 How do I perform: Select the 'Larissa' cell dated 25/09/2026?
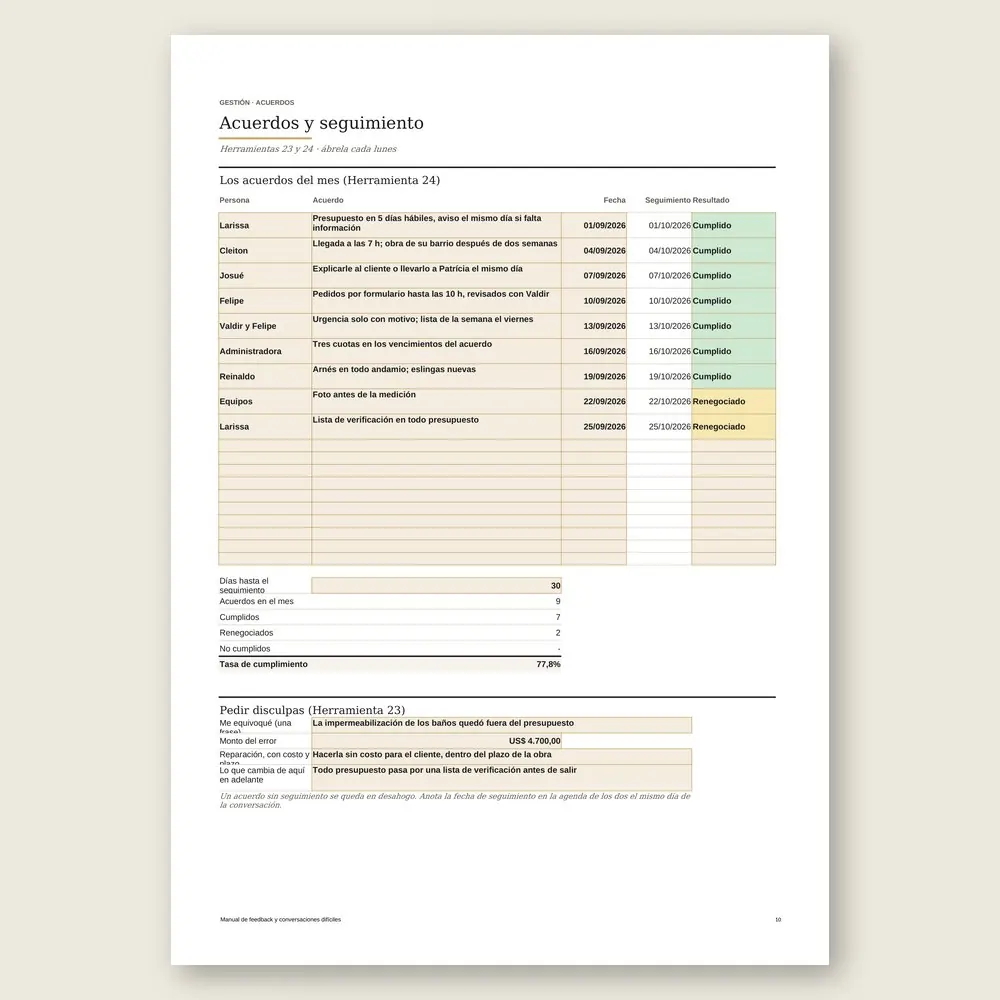pos(265,427)
